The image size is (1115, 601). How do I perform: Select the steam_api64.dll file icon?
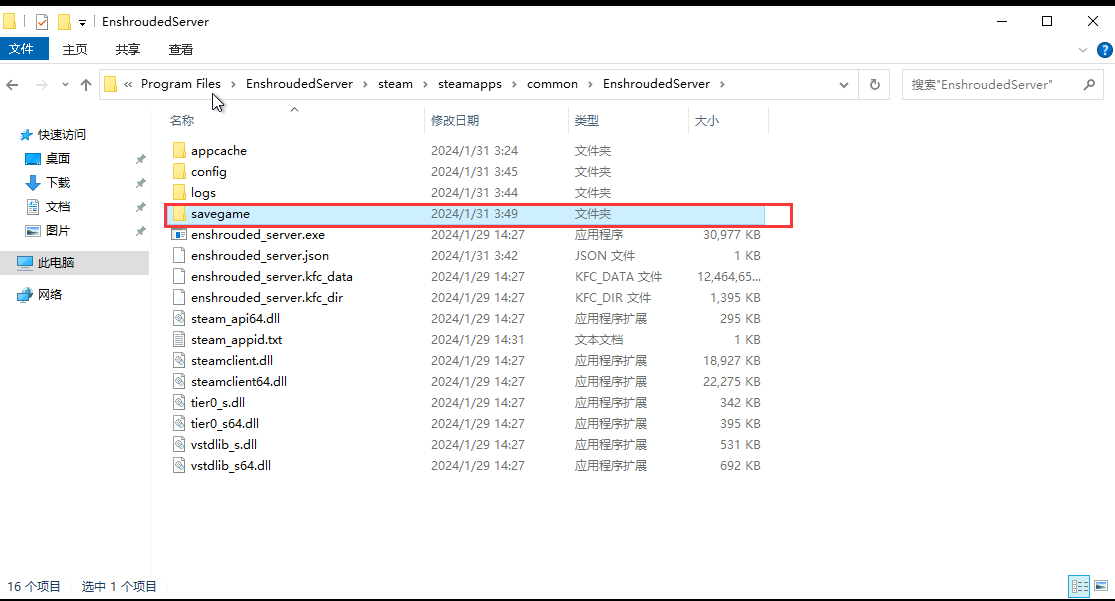pos(179,319)
